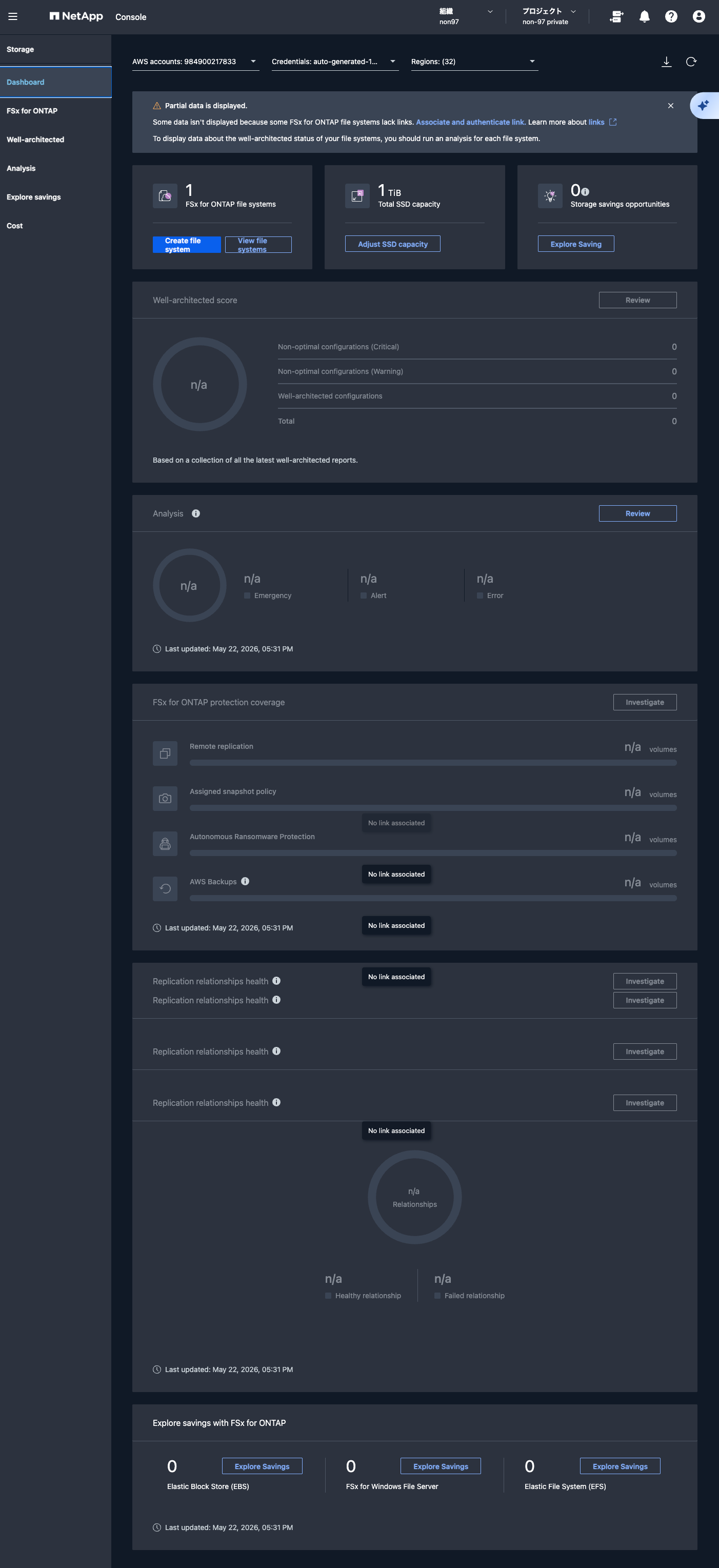Viewport: 719px width, 1568px height.
Task: Click the Failed relationship label
Action: click(x=474, y=1296)
